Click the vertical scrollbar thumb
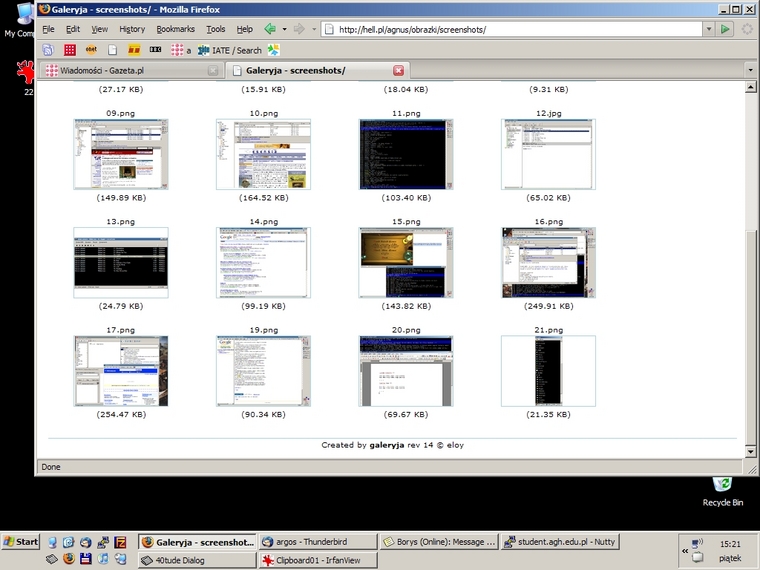The width and height of the screenshot is (760, 570). [750, 337]
